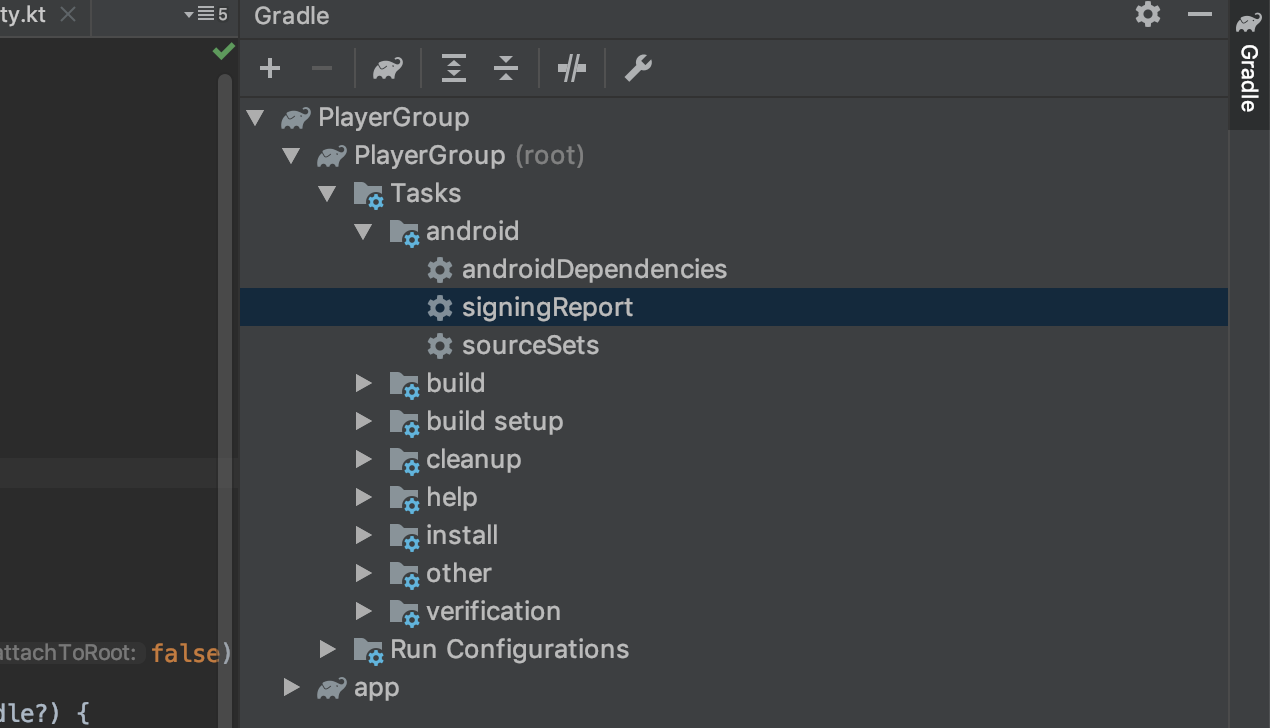Toggle Offline Mode icon in Gradle toolbar
Viewport: 1270px width, 728px height.
[572, 68]
